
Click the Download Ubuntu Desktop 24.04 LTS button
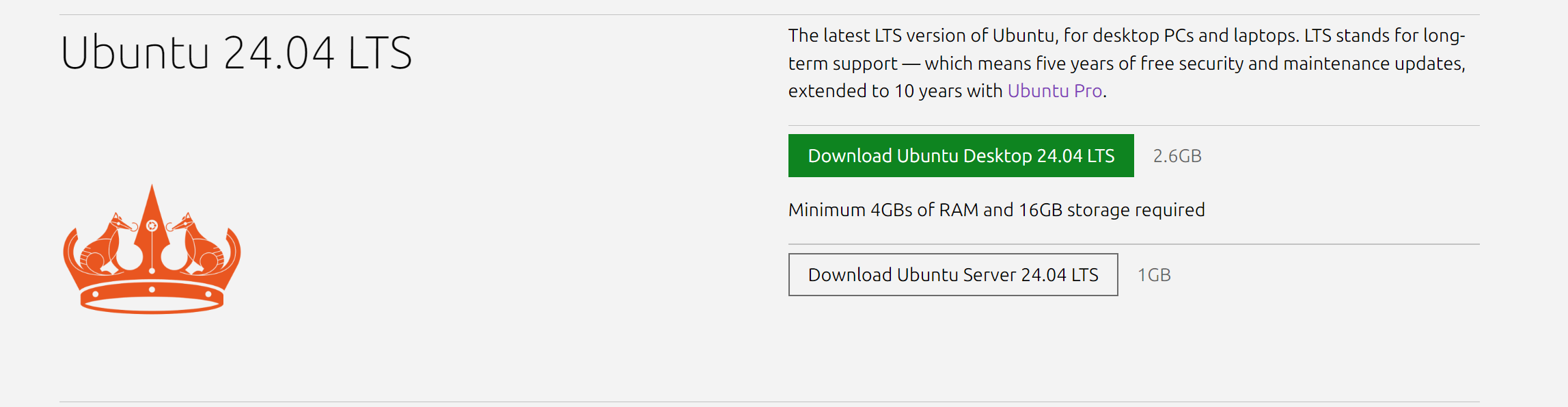(x=960, y=156)
